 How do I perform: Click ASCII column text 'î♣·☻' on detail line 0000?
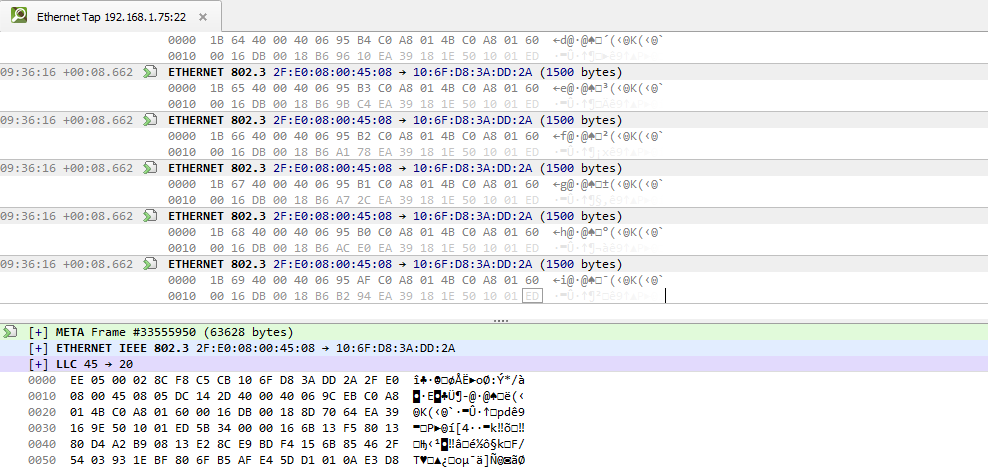tap(427, 381)
